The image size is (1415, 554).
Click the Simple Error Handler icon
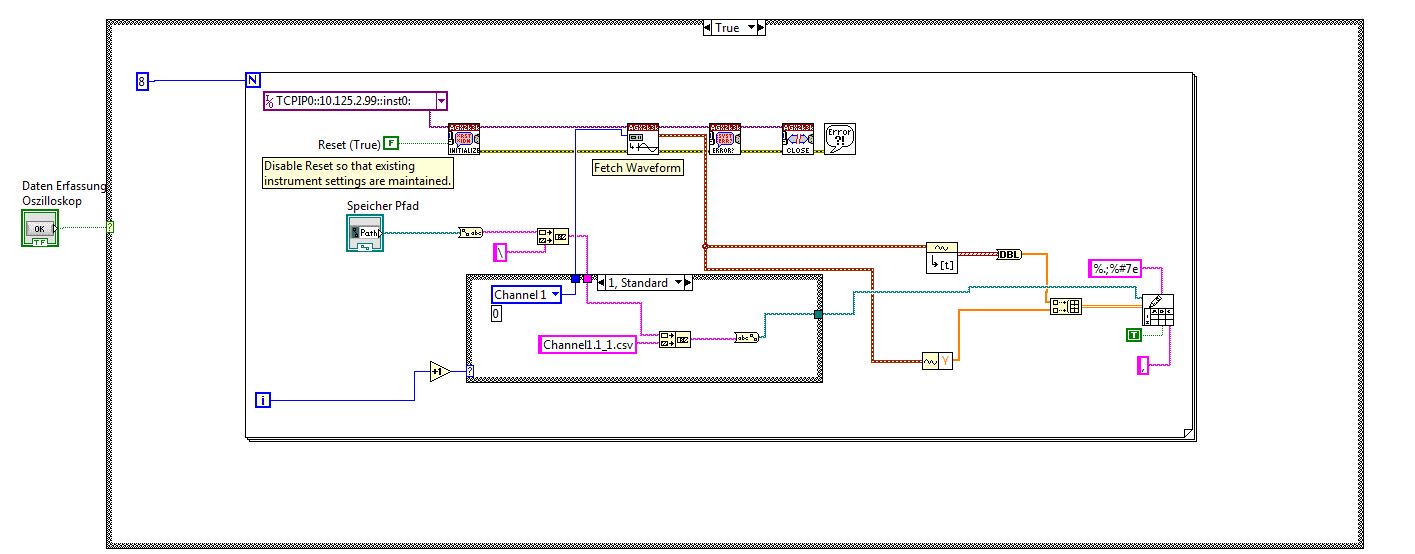840,139
